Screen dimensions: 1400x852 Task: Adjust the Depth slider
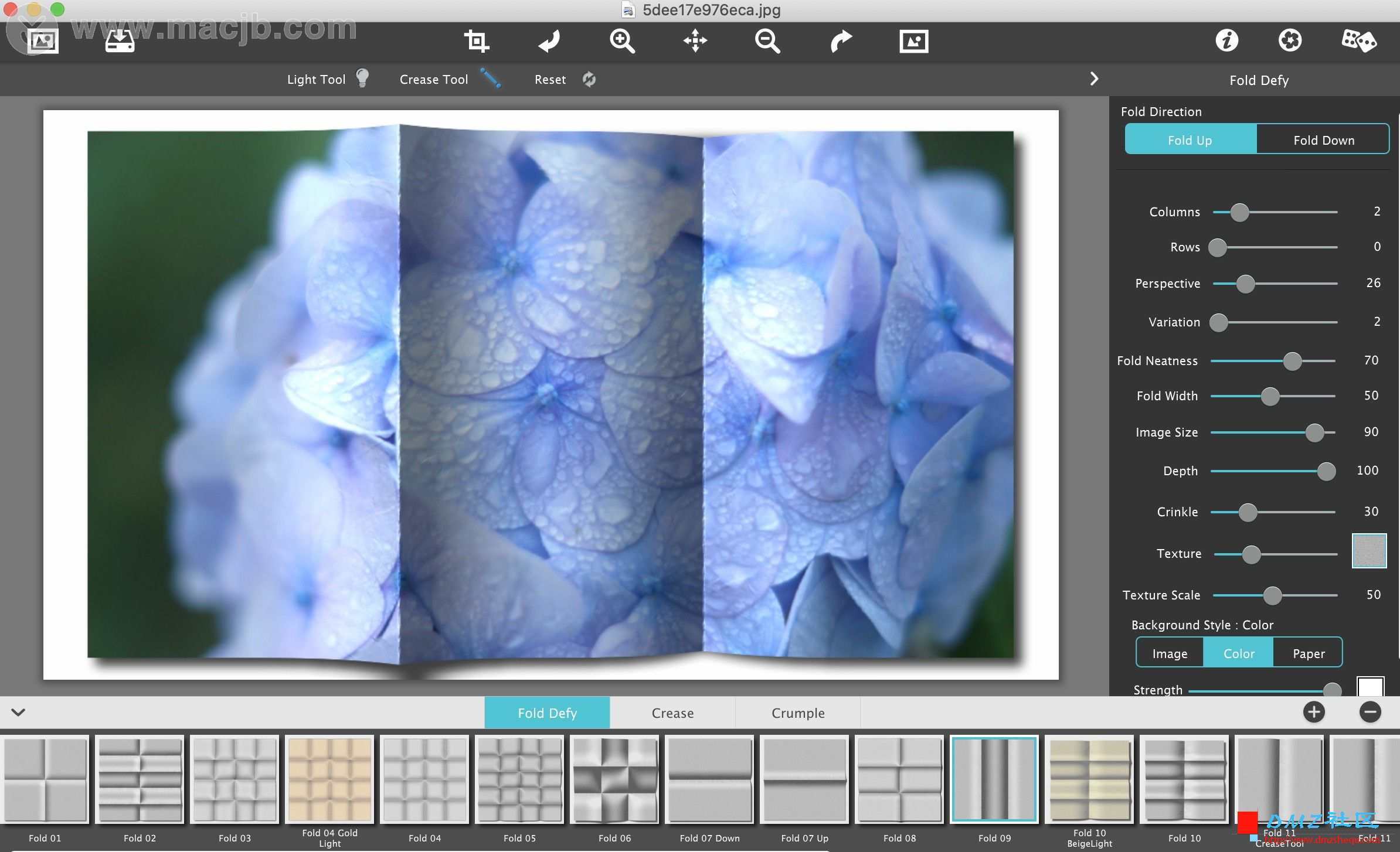pyautogui.click(x=1273, y=471)
